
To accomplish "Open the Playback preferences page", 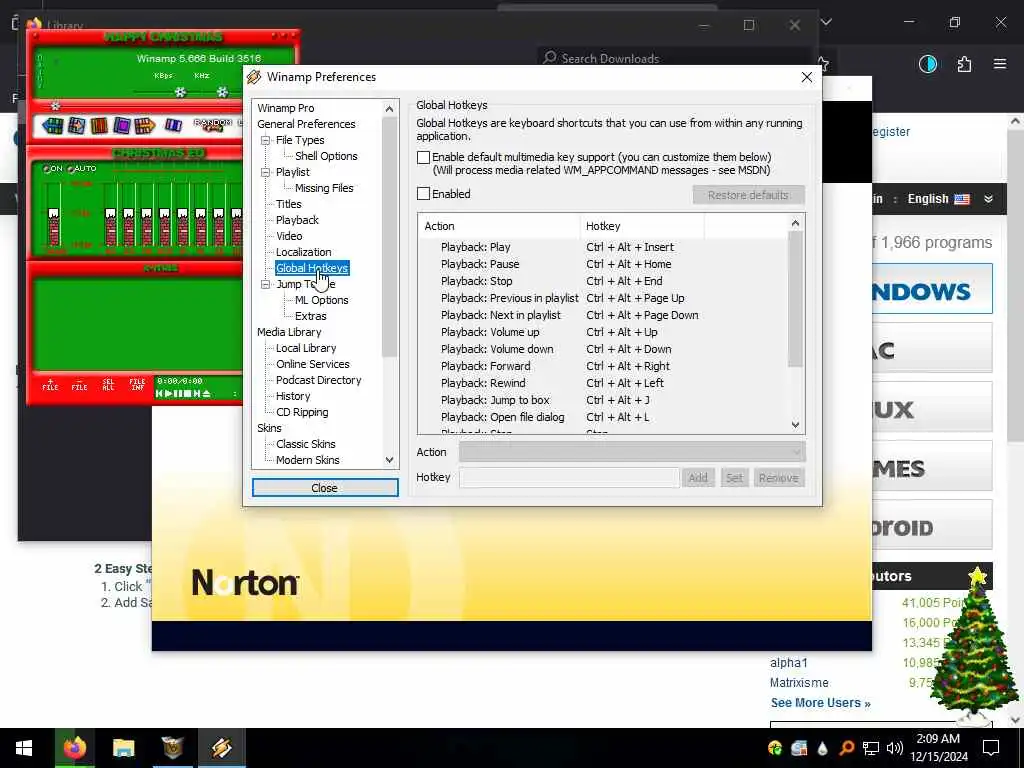I will click(x=297, y=220).
